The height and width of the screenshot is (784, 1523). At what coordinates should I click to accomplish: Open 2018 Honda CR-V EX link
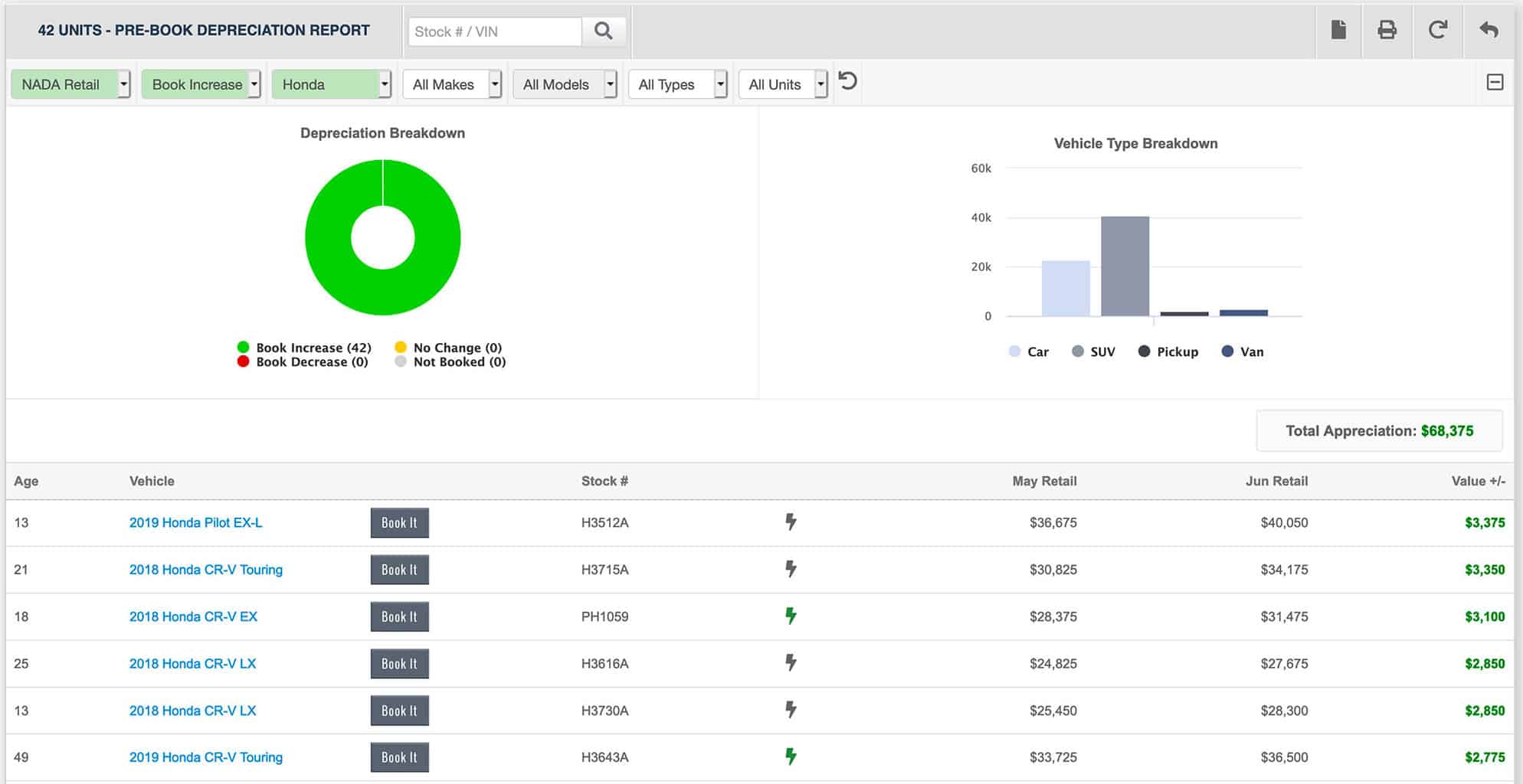pos(193,616)
